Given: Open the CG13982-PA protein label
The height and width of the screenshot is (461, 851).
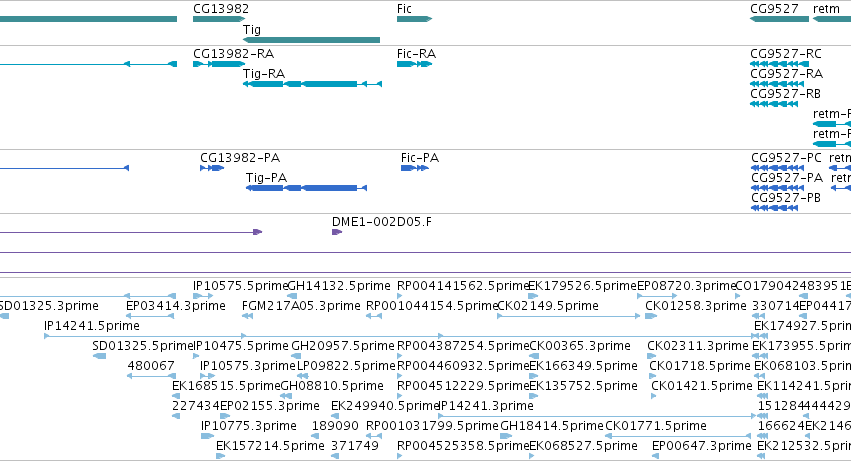Looking at the screenshot, I should point(240,158).
